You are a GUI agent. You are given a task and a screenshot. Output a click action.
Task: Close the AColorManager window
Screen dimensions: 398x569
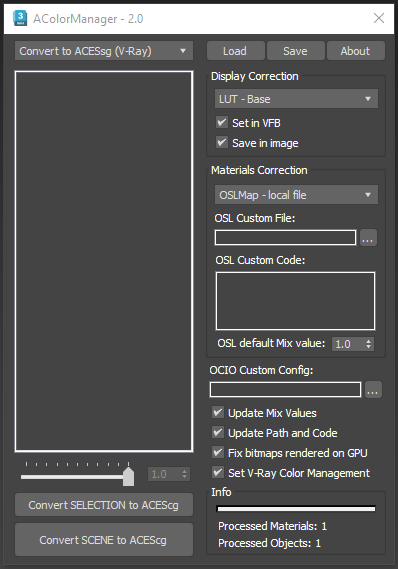[x=379, y=18]
